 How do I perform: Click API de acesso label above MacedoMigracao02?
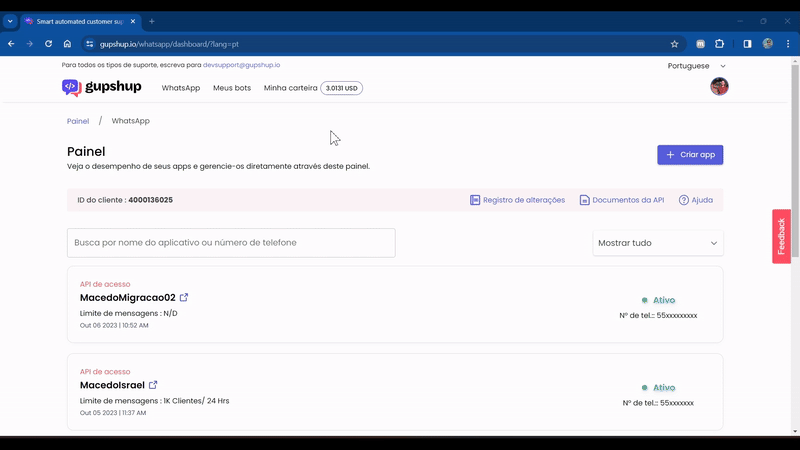pos(105,284)
